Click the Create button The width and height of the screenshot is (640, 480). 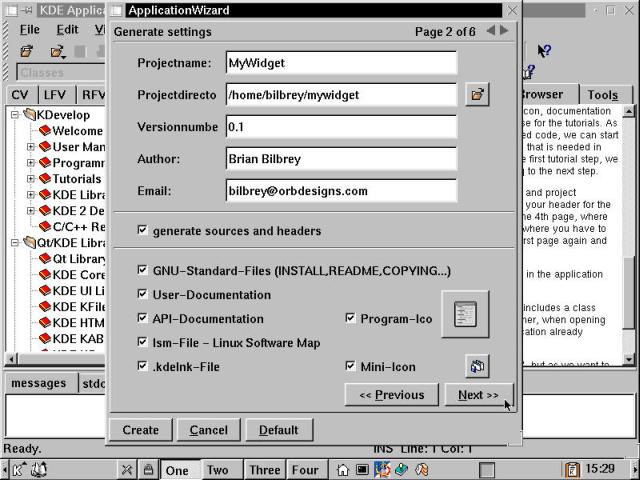point(140,430)
